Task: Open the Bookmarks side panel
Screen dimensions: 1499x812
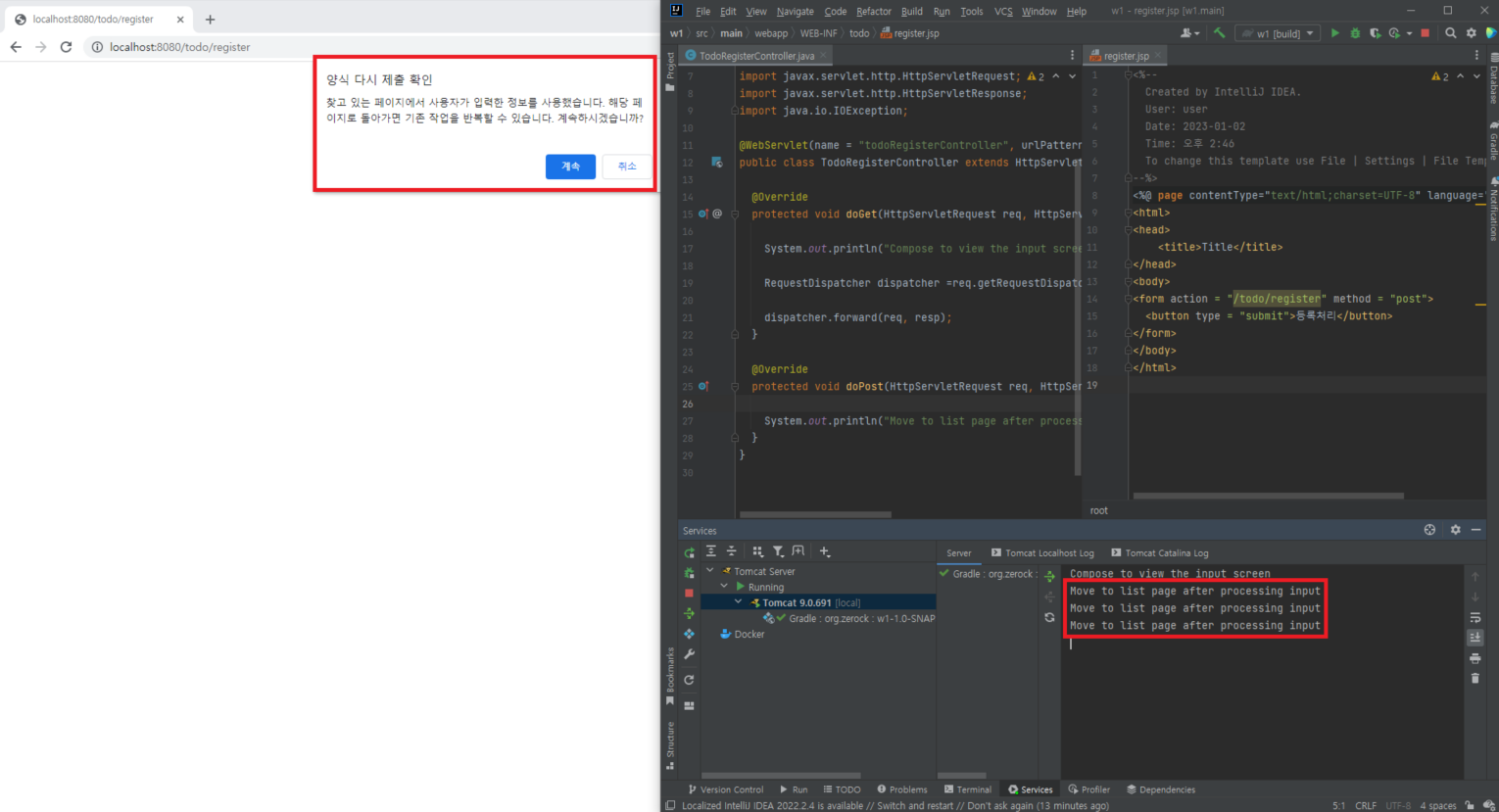Action: 670,676
